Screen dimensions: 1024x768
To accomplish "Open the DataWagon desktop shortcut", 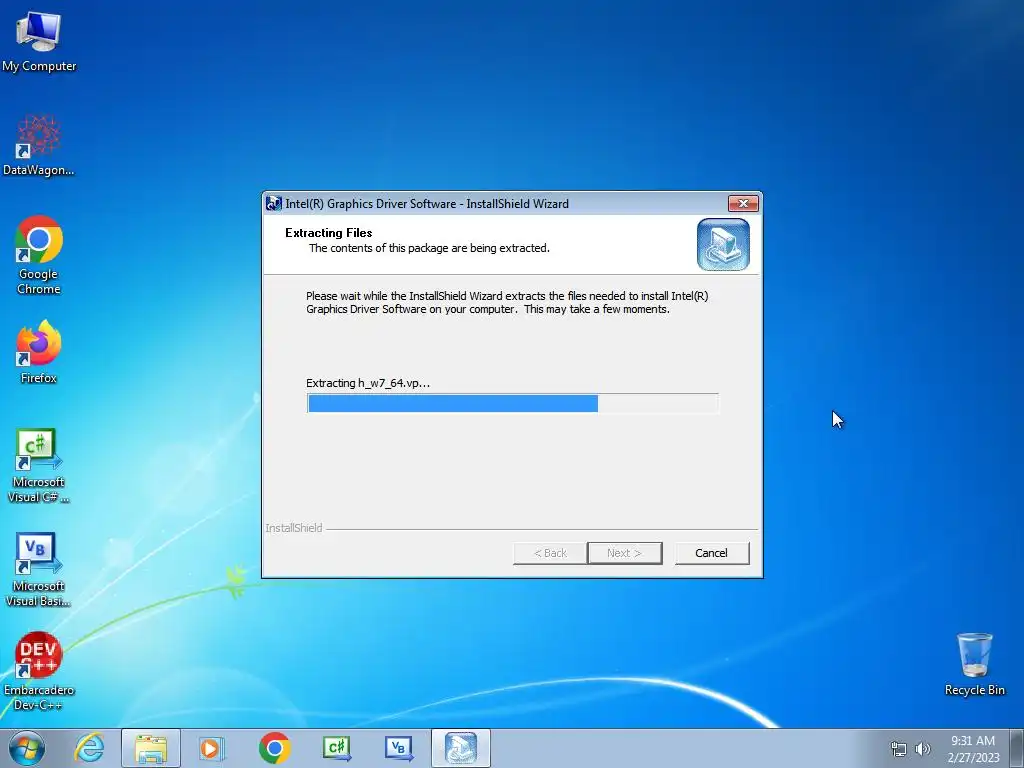I will pos(39,145).
